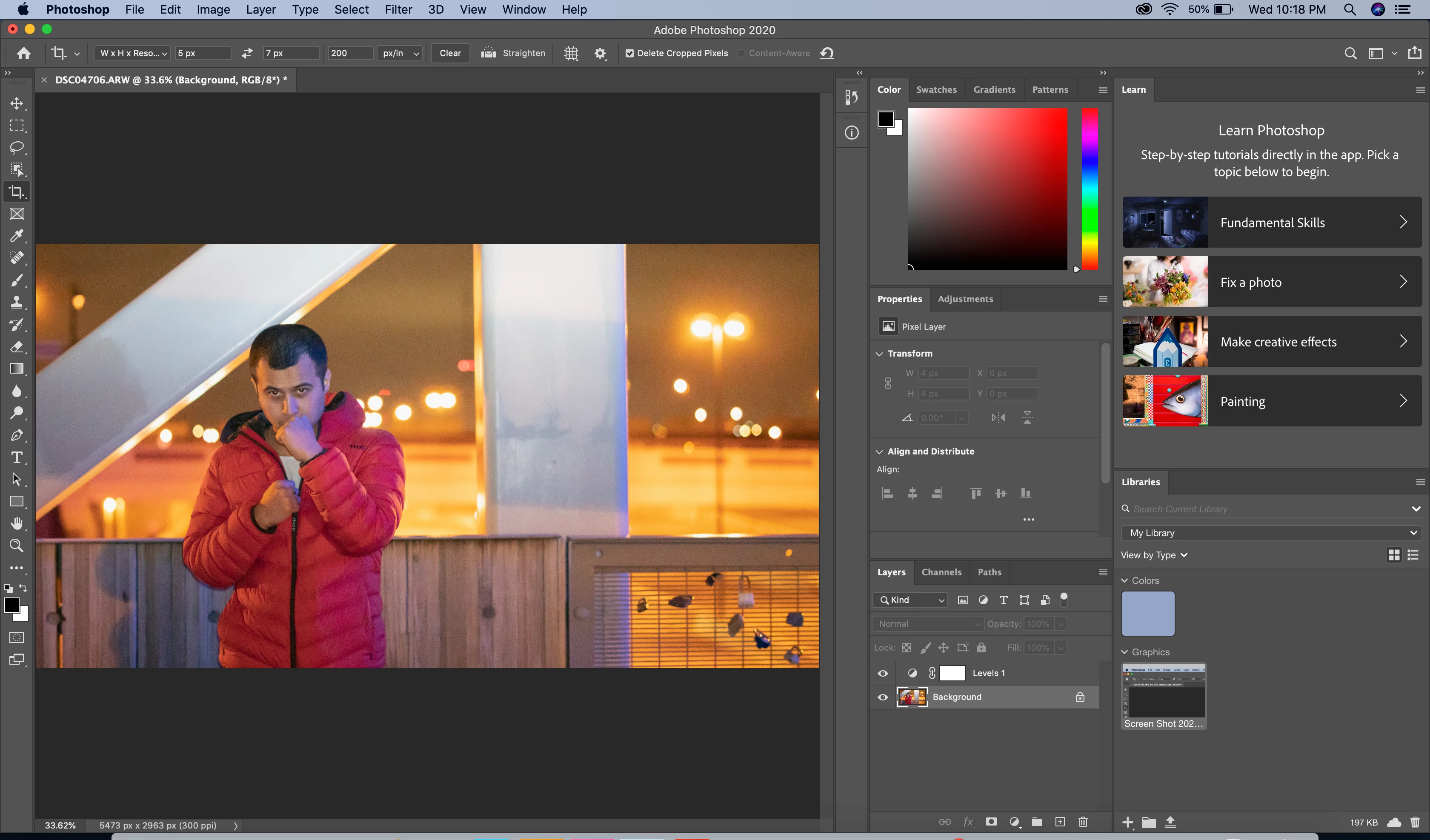Open the px/in units dropdown
This screenshot has width=1430, height=840.
coord(400,53)
